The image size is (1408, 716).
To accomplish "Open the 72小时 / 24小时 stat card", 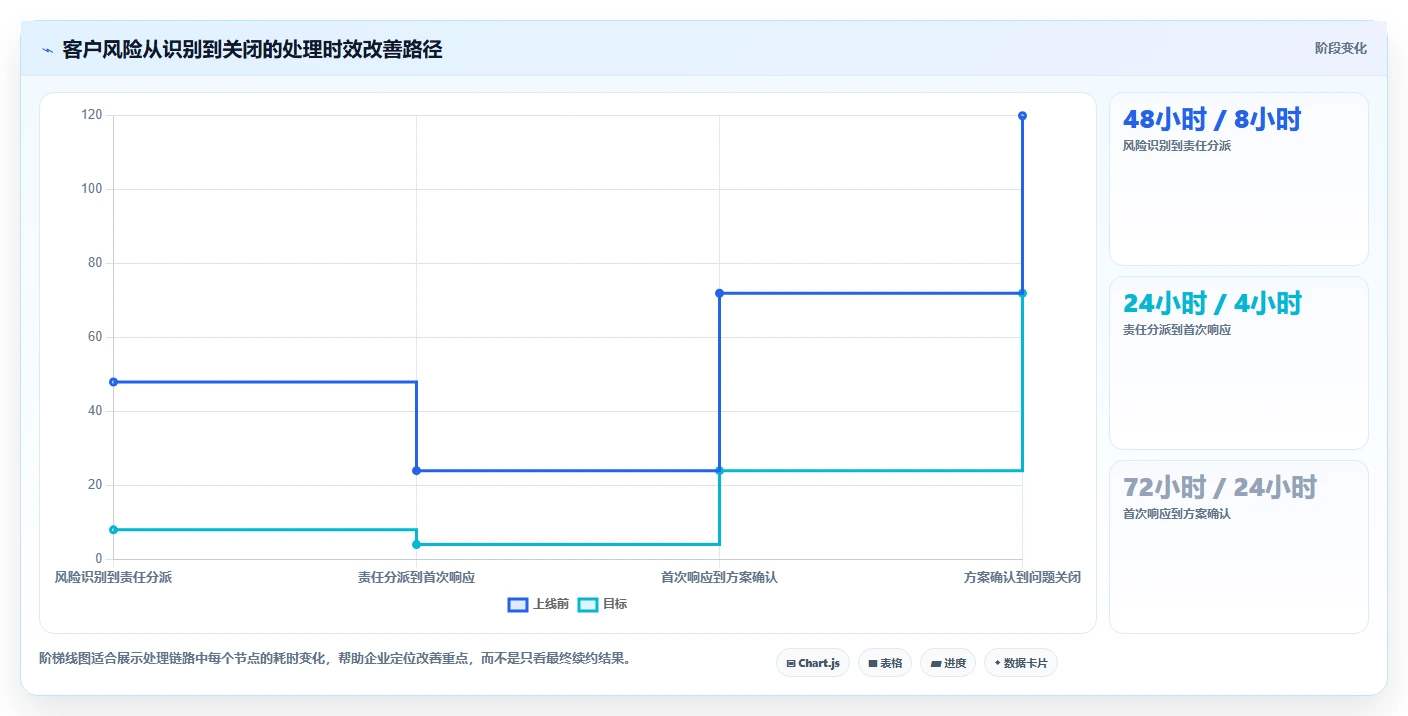I will coord(1238,547).
